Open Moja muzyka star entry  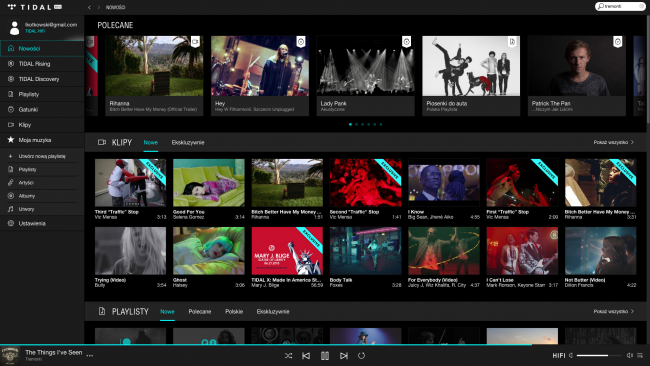tap(42, 140)
